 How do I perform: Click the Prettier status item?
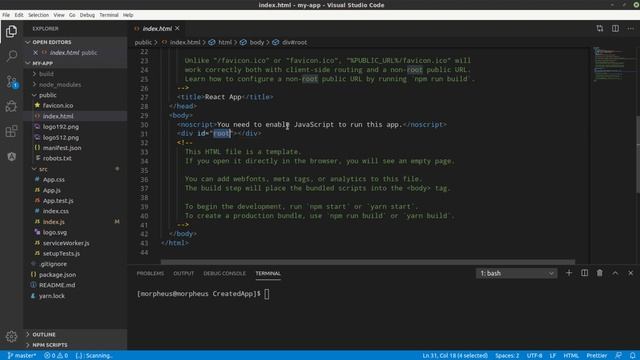tap(597, 356)
